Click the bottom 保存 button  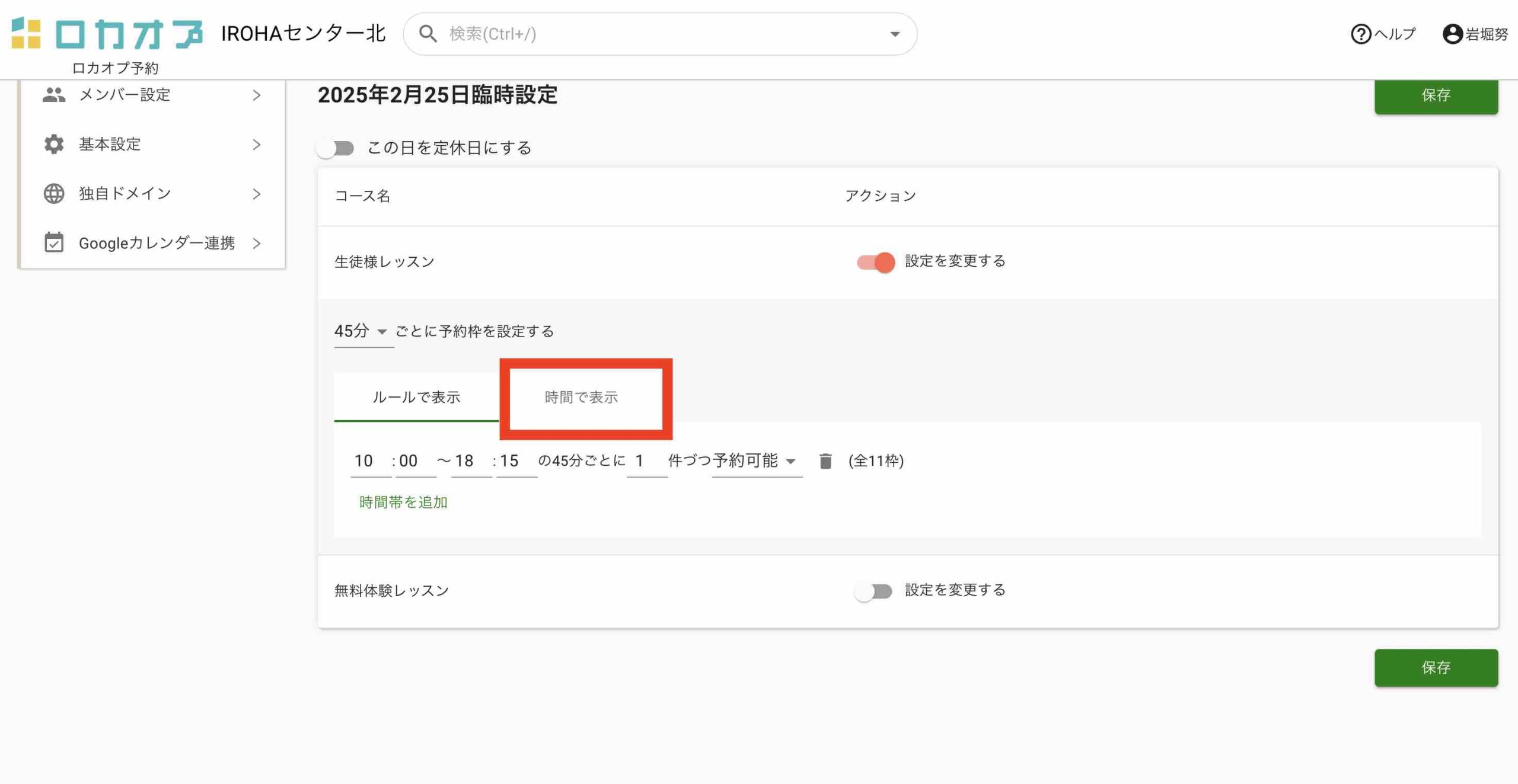pyautogui.click(x=1436, y=668)
